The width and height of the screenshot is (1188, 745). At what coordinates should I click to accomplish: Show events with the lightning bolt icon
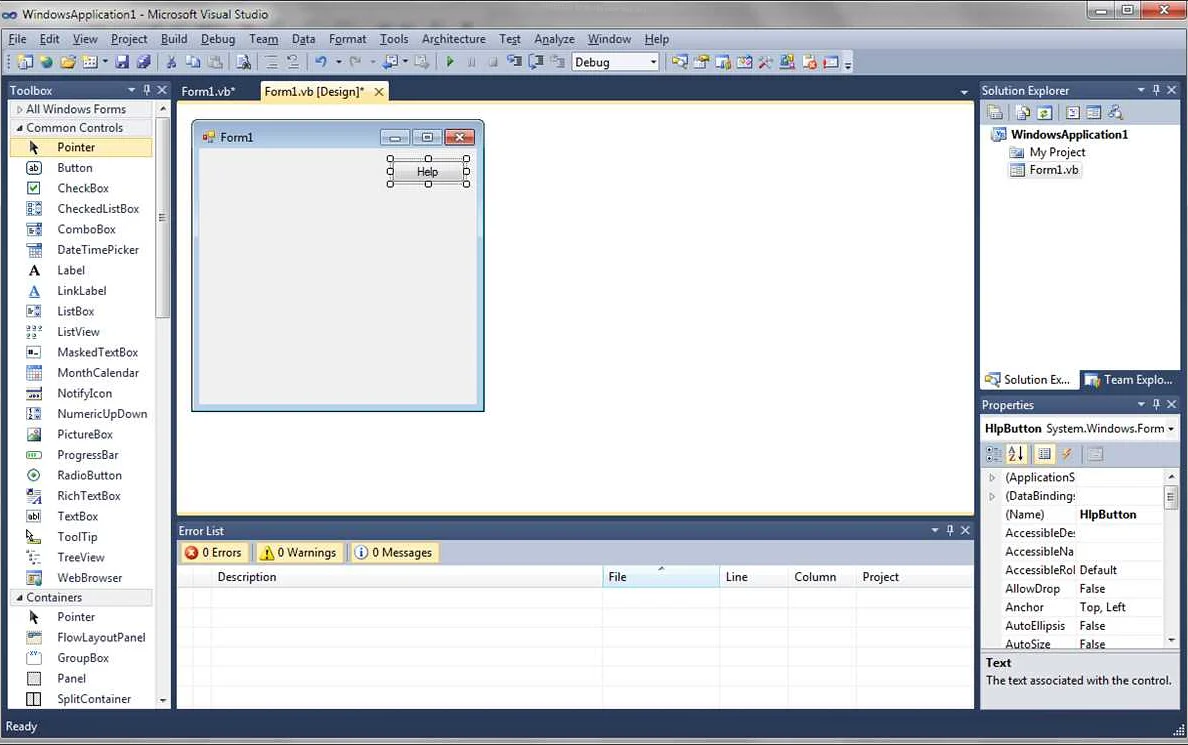coord(1067,454)
